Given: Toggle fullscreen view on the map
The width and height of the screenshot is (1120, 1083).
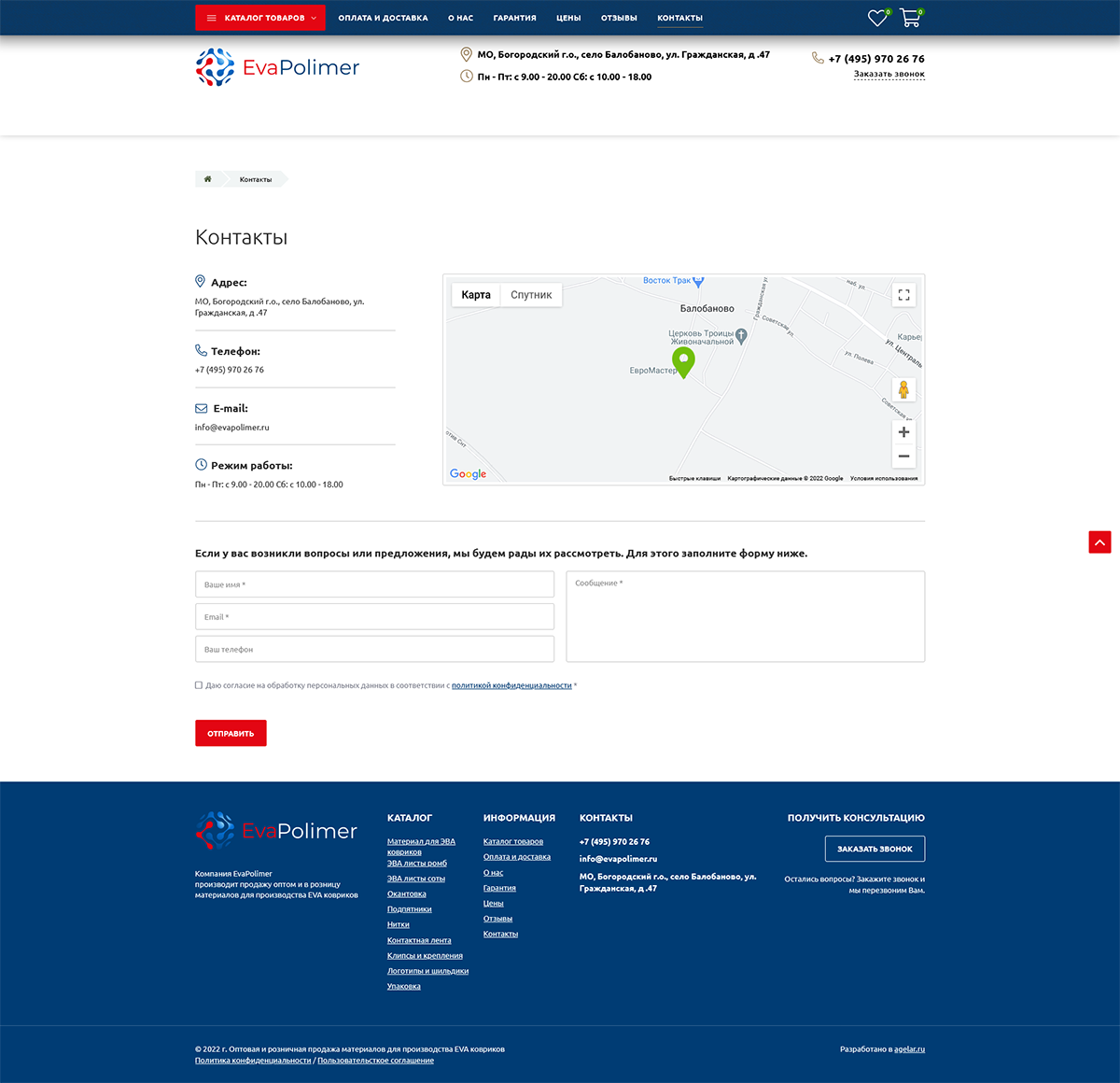Looking at the screenshot, I should coord(903,295).
